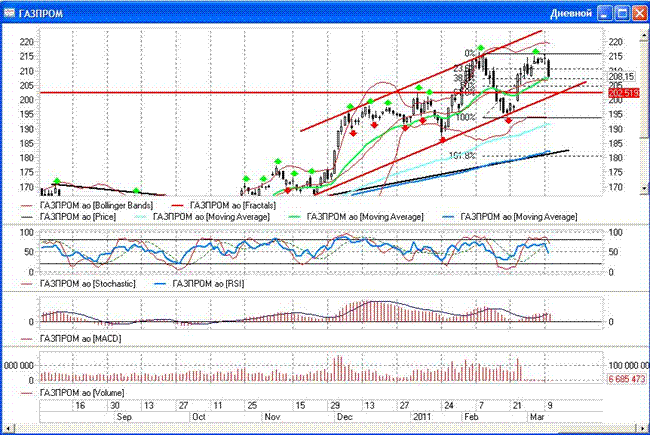
Task: Select the cyan Moving Average legend entry
Action: pos(202,217)
